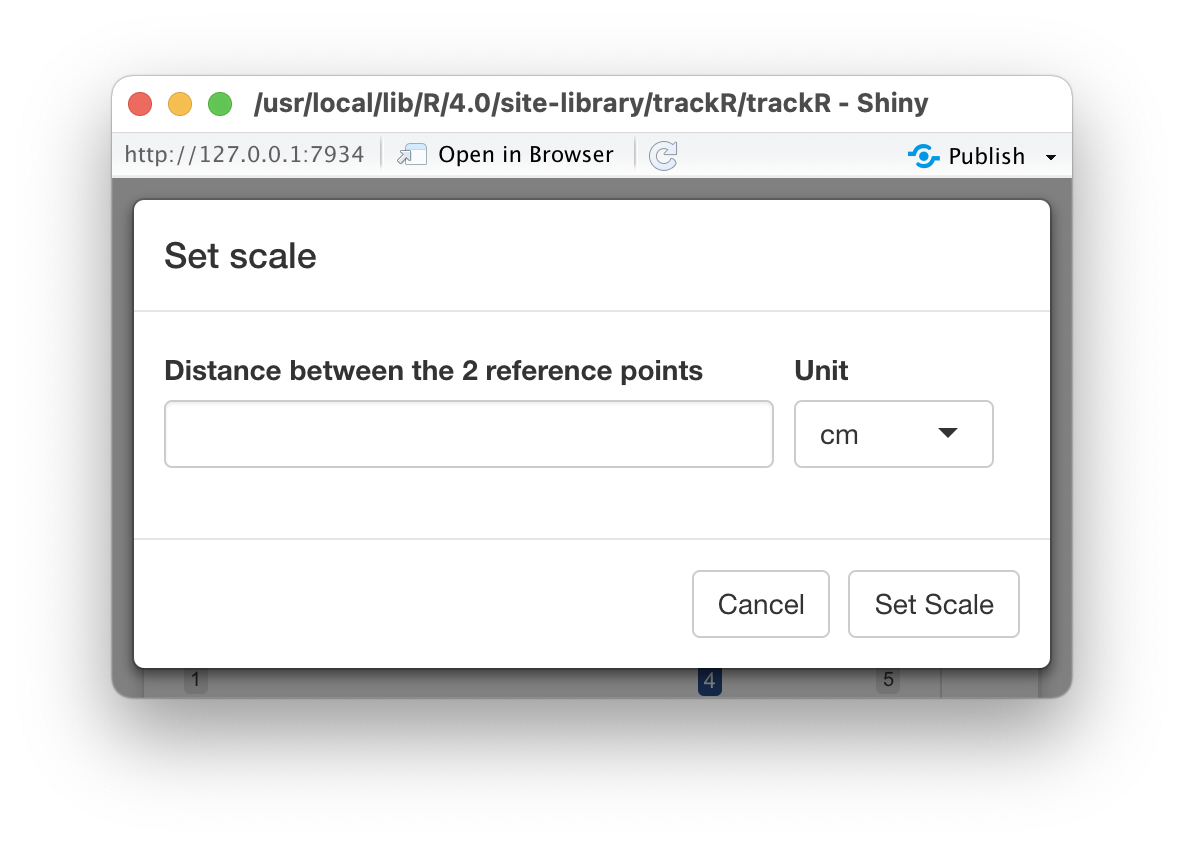Open the Unit dropdown showing cm
Screen dimensions: 1184x846
tap(893, 434)
